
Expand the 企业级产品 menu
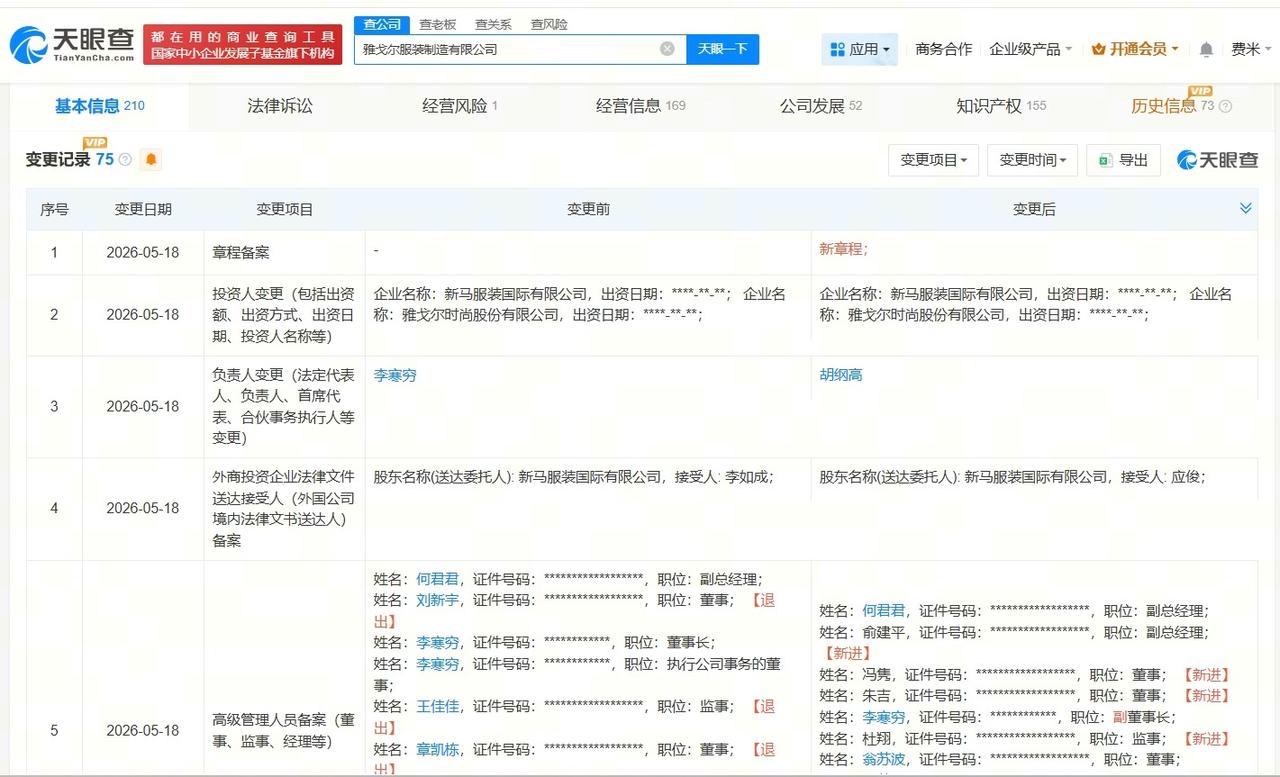1030,49
